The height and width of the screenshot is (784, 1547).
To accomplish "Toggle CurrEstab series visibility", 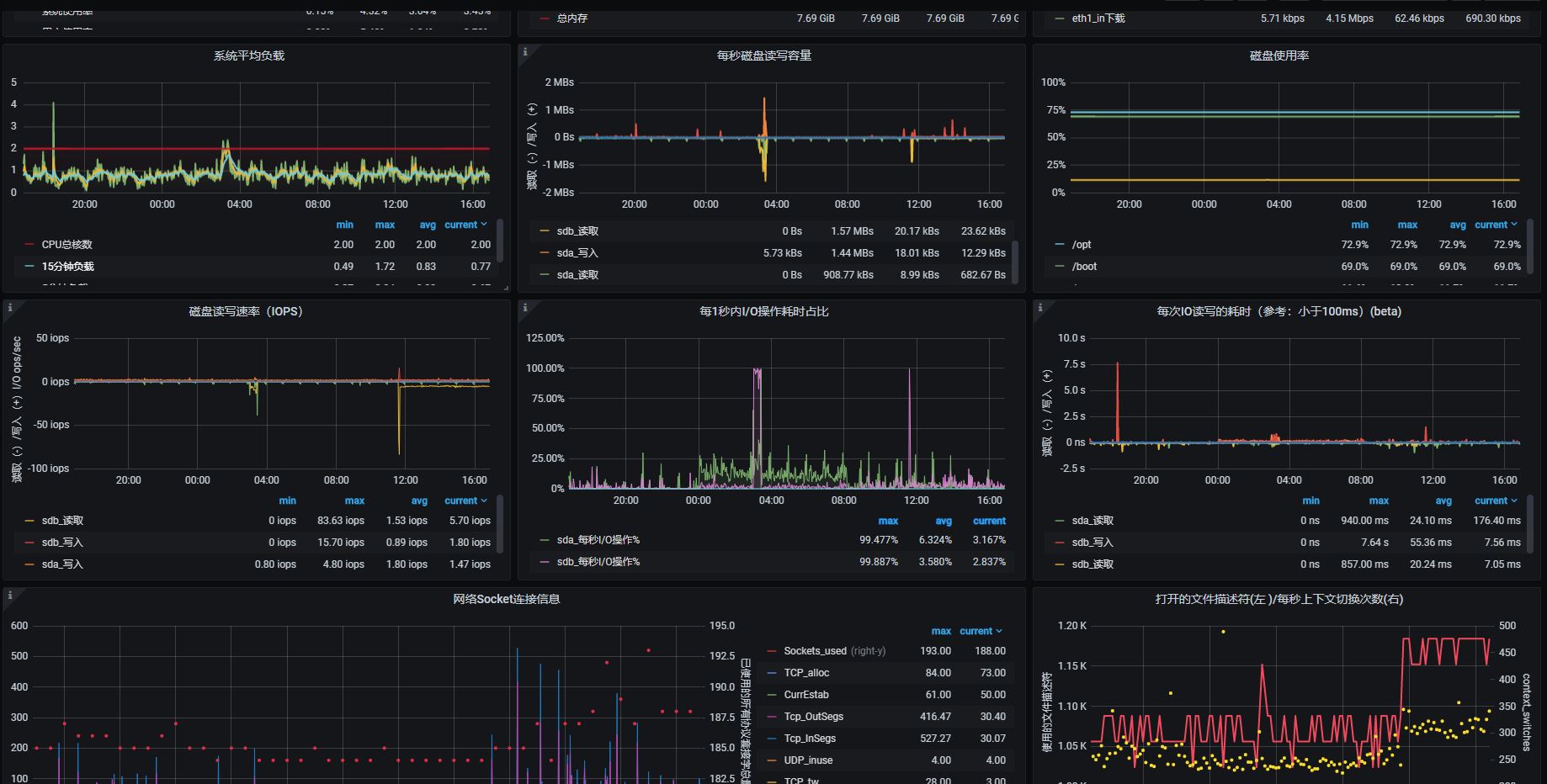I will (806, 695).
